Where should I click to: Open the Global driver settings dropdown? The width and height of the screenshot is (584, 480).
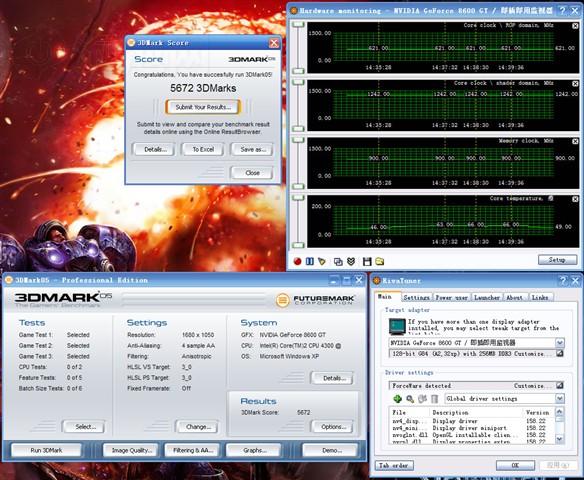[560, 399]
